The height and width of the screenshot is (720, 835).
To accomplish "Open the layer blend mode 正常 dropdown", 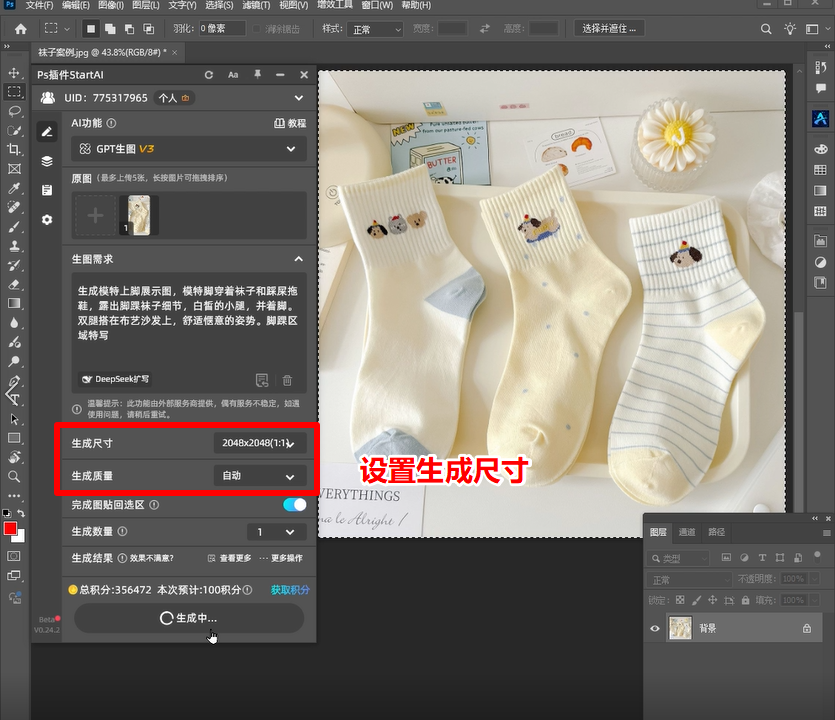I will tap(690, 579).
